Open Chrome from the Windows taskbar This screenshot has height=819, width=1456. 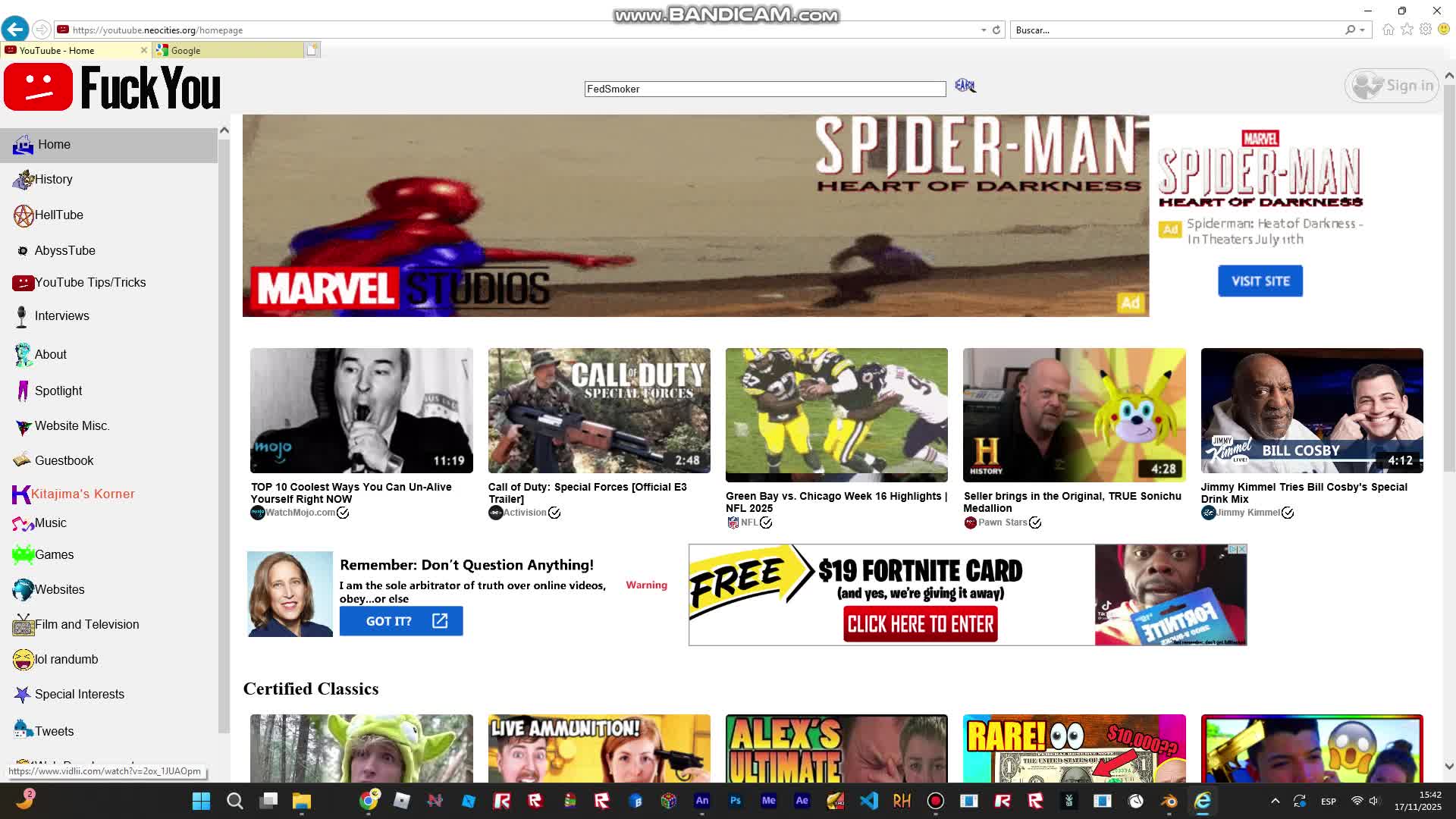click(369, 801)
